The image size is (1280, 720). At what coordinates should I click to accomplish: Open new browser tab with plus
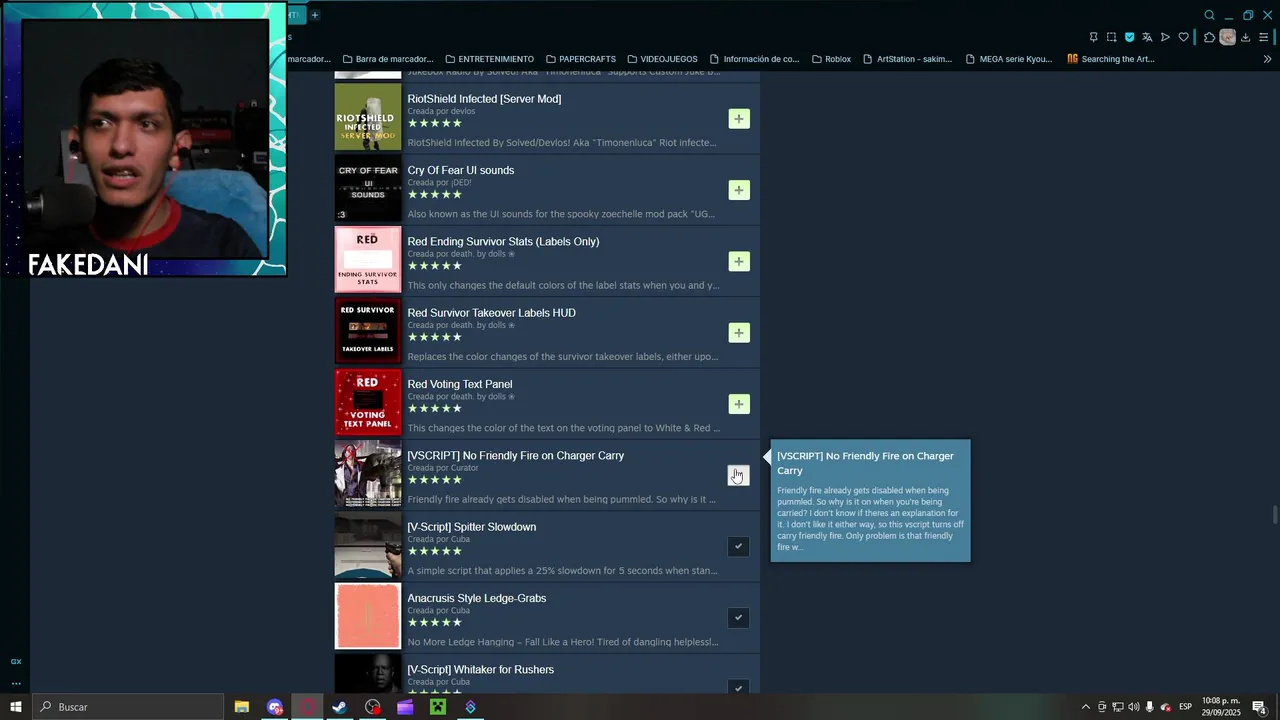pyautogui.click(x=314, y=15)
